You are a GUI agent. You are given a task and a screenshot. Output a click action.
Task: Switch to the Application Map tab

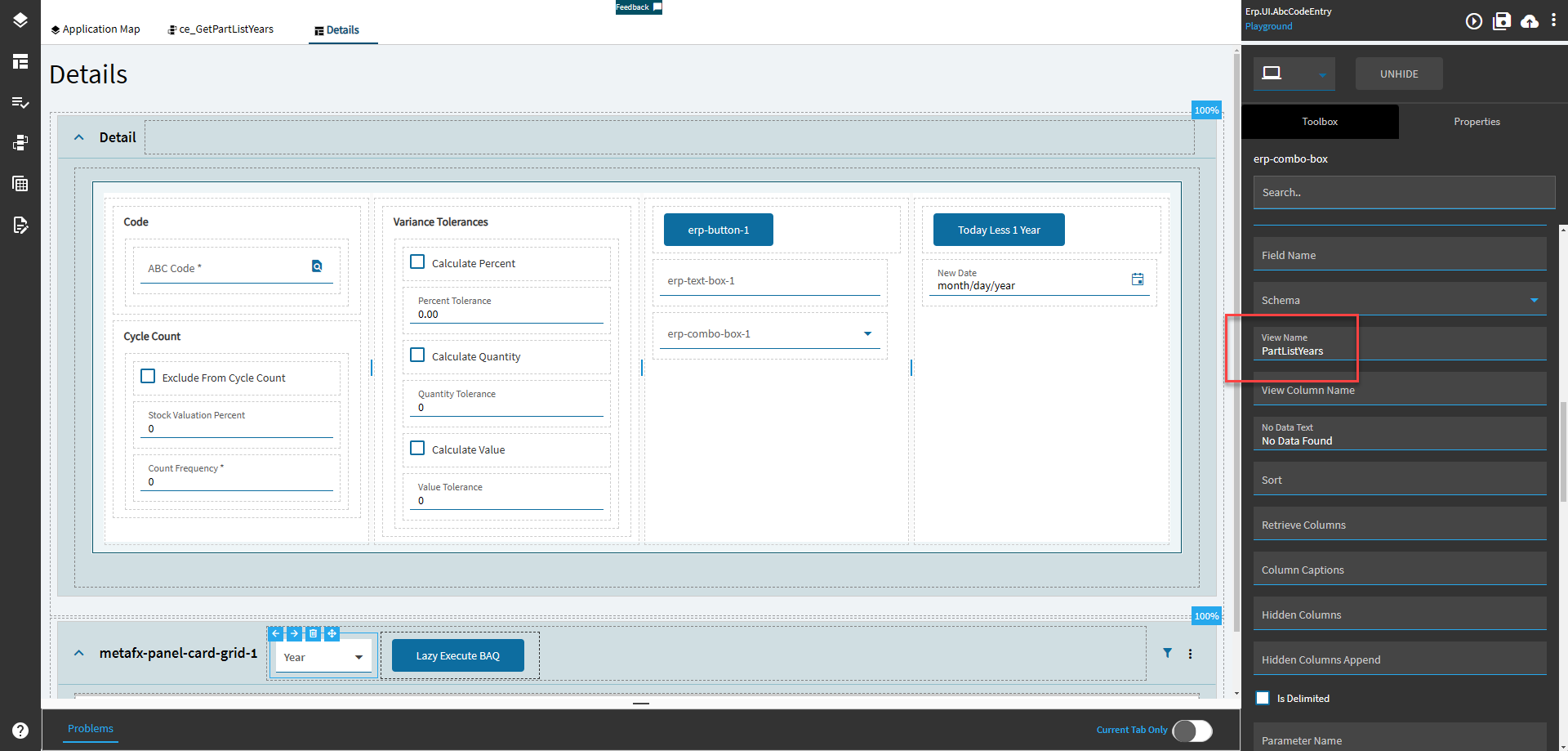coord(95,29)
